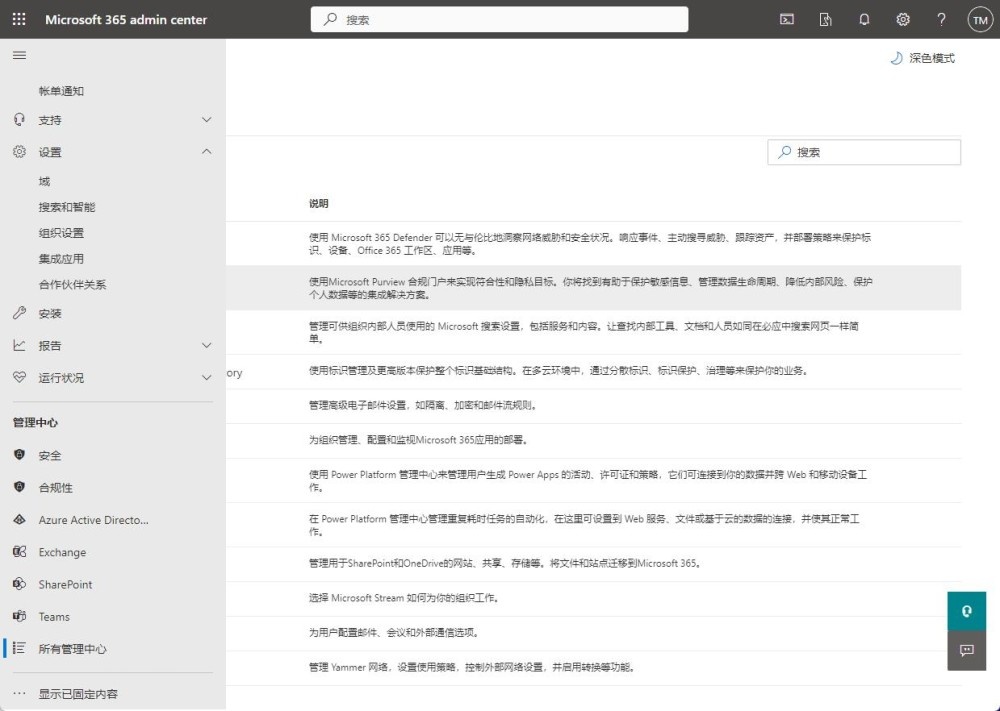Select the Yammer 网络 description row
This screenshot has width=1000, height=711.
tap(593, 668)
